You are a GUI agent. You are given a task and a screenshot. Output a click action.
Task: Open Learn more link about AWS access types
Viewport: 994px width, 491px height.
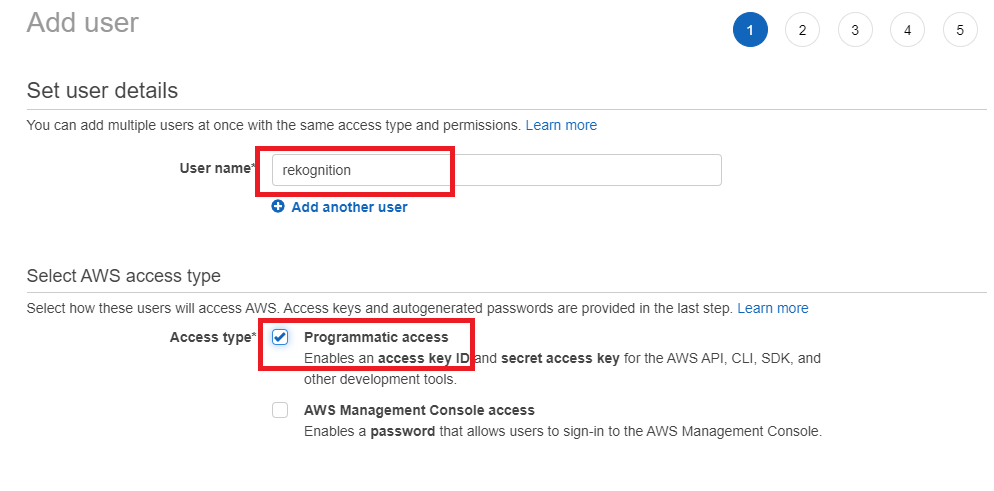point(773,308)
